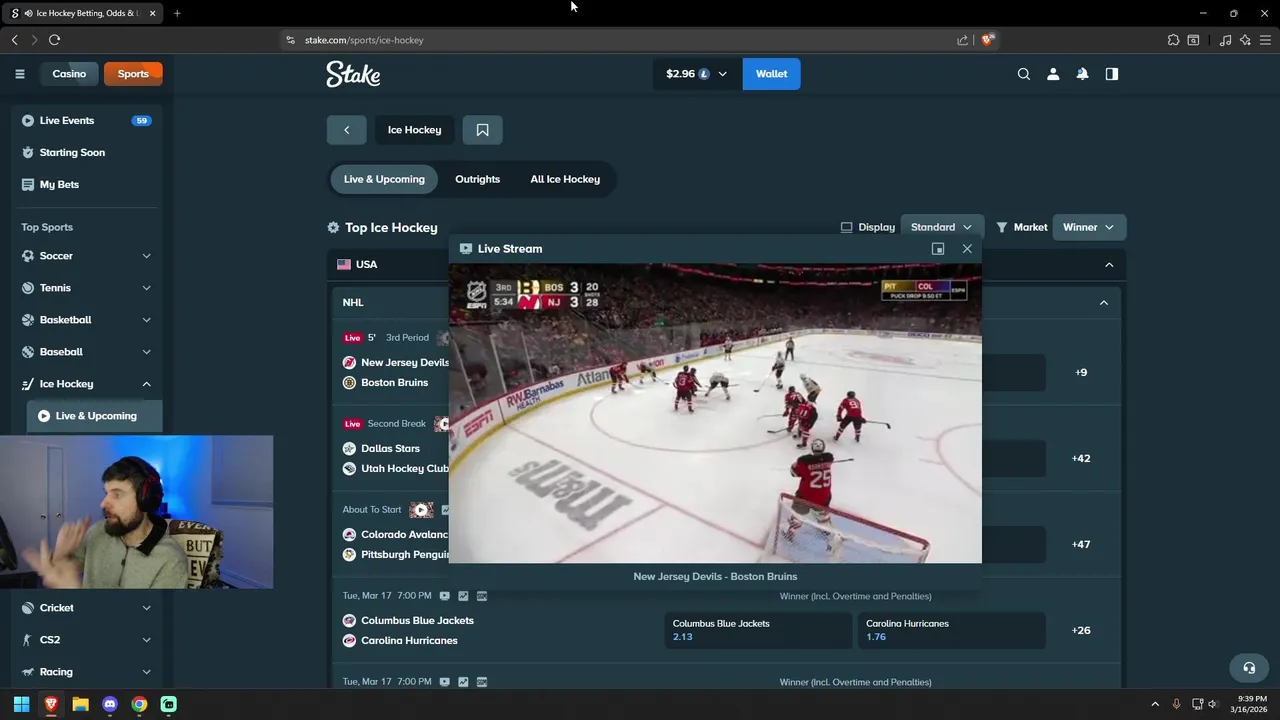Go back with the arrow beside Ice Hockey
The height and width of the screenshot is (720, 1280).
pos(346,130)
